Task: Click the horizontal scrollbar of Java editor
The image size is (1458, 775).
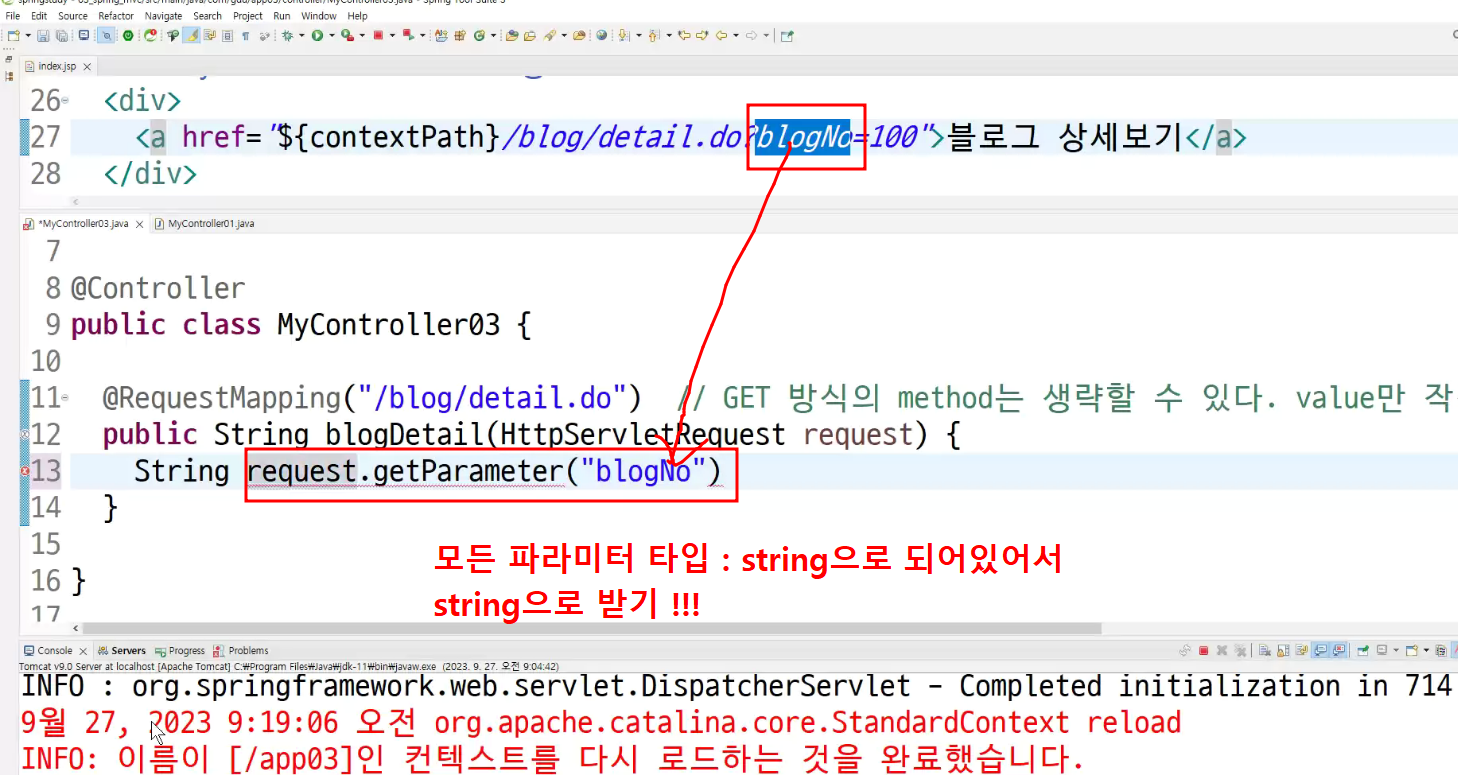Action: pyautogui.click(x=590, y=629)
